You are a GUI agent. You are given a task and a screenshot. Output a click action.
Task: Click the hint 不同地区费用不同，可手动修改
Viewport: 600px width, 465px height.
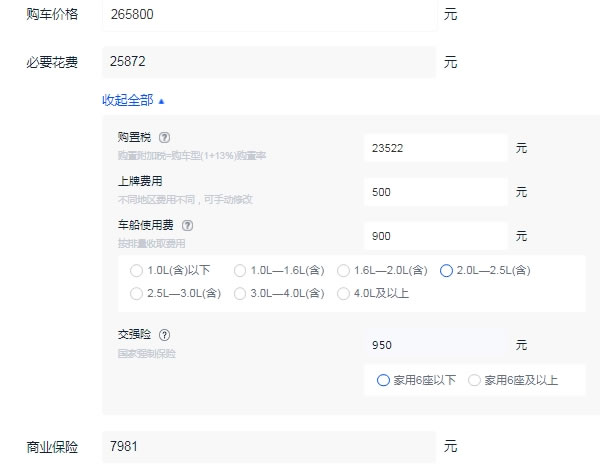point(185,199)
